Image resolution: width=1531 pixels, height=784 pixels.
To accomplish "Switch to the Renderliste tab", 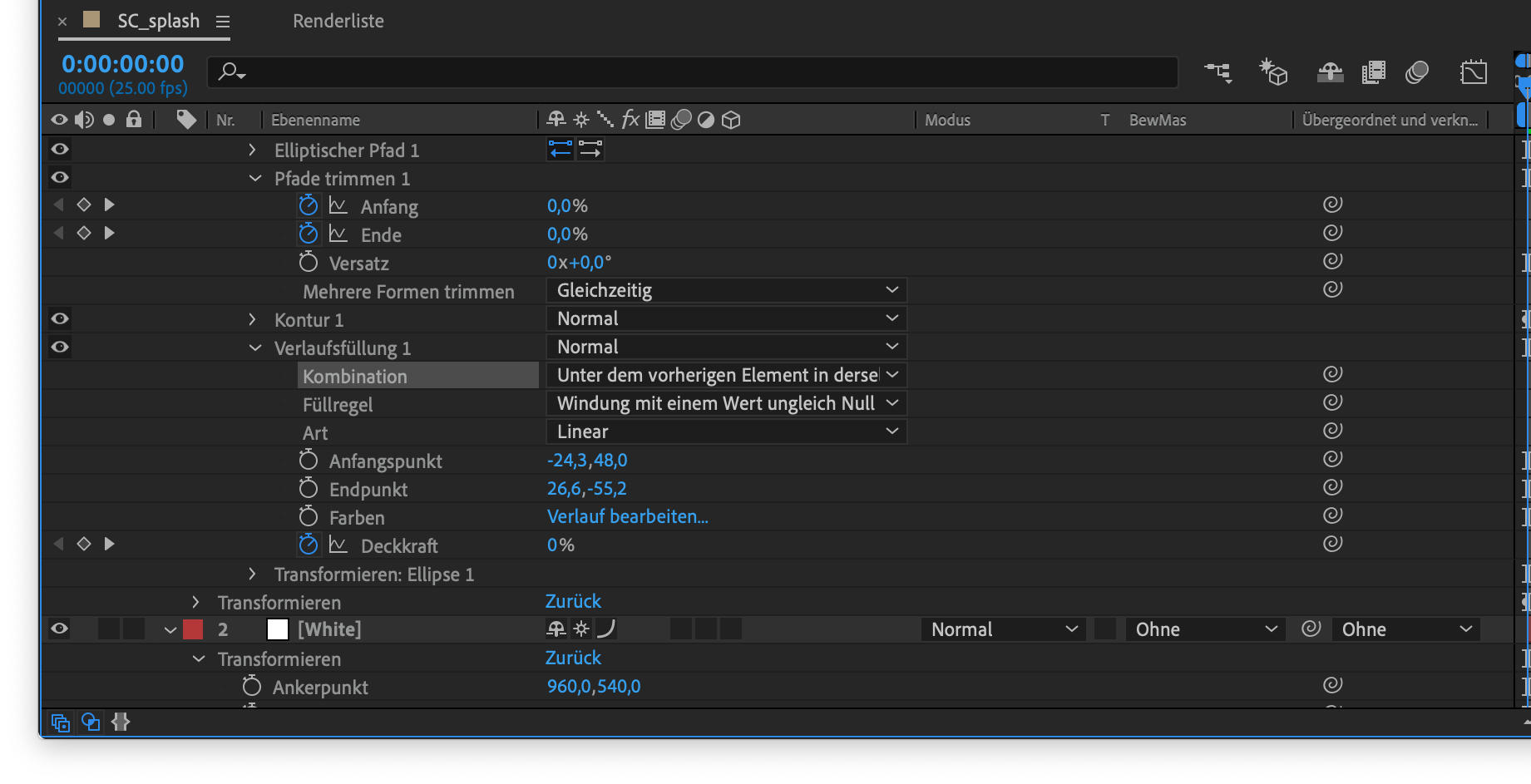I will click(x=338, y=21).
